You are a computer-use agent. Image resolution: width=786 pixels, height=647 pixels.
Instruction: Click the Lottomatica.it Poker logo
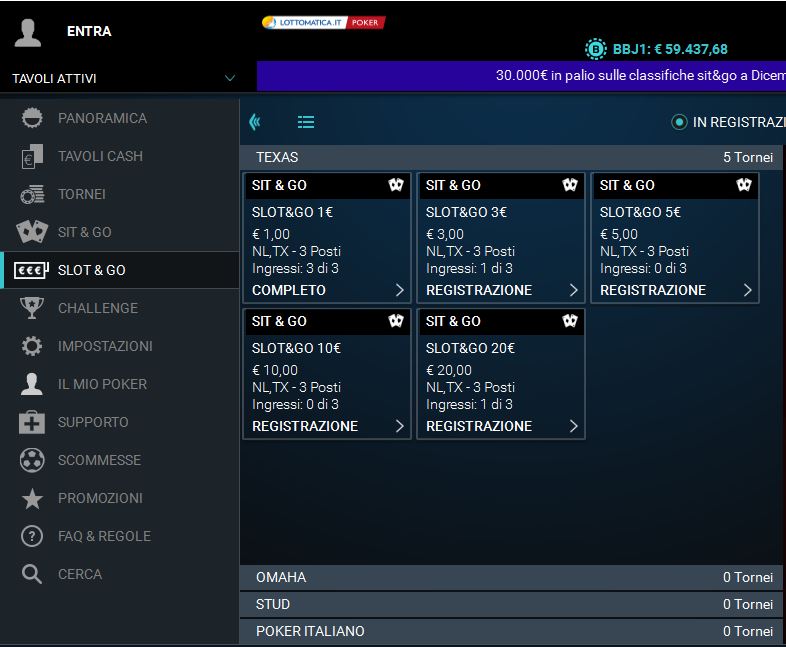pyautogui.click(x=324, y=23)
